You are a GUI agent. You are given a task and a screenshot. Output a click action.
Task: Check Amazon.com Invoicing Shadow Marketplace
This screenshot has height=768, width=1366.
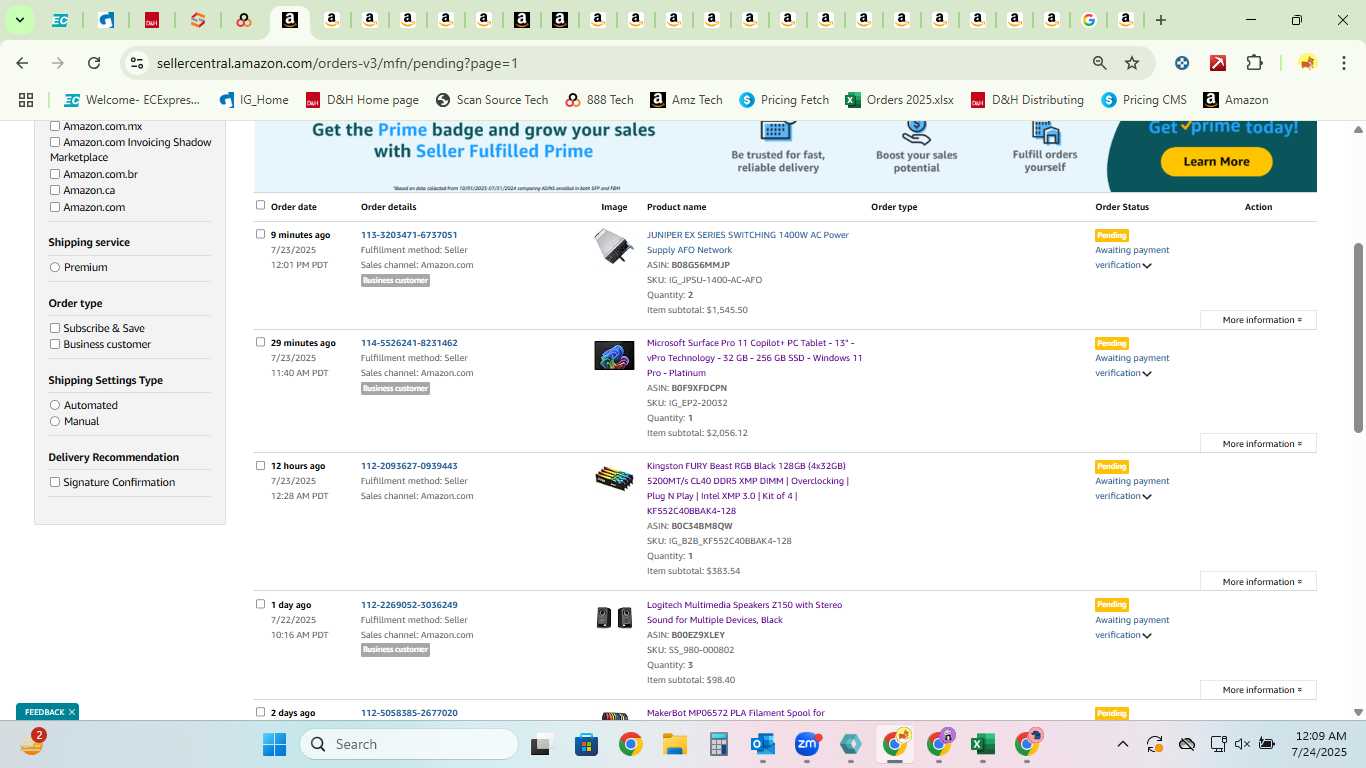coord(55,142)
